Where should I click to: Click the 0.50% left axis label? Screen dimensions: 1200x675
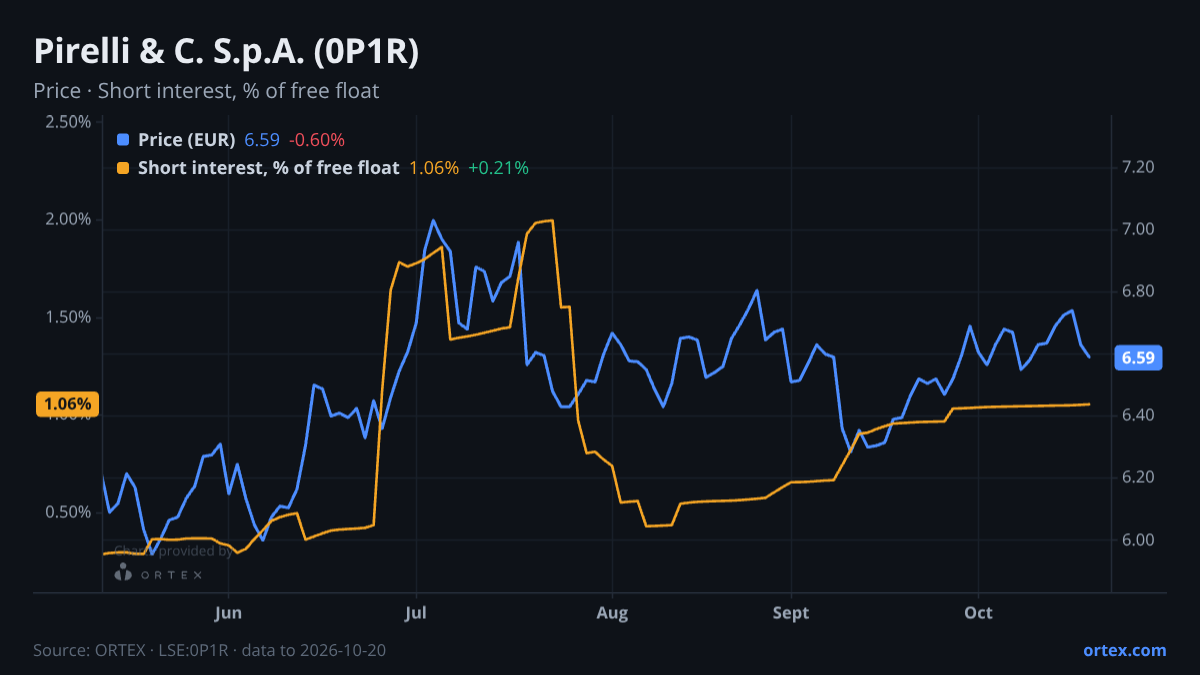tap(68, 512)
